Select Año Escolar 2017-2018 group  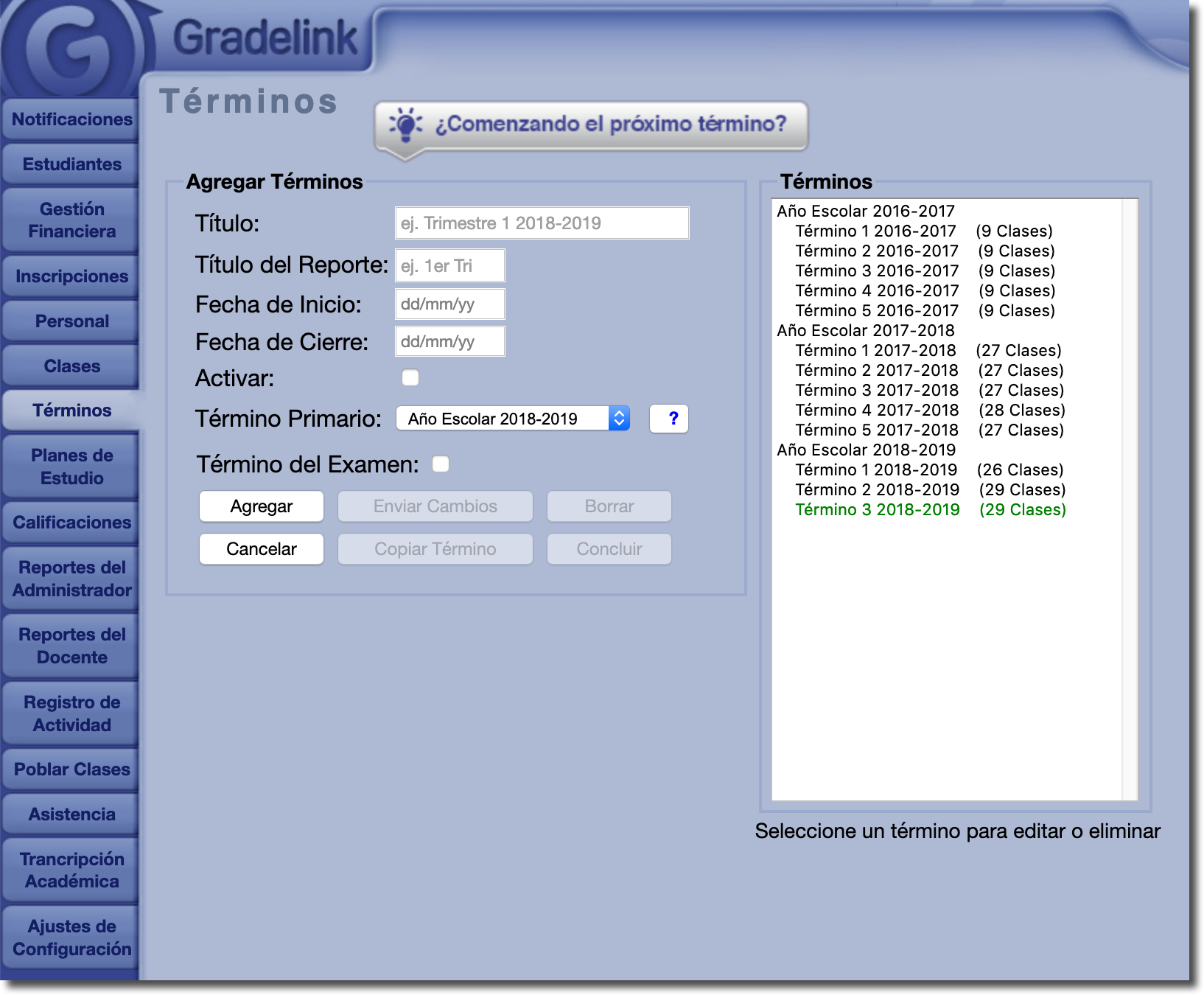point(865,331)
